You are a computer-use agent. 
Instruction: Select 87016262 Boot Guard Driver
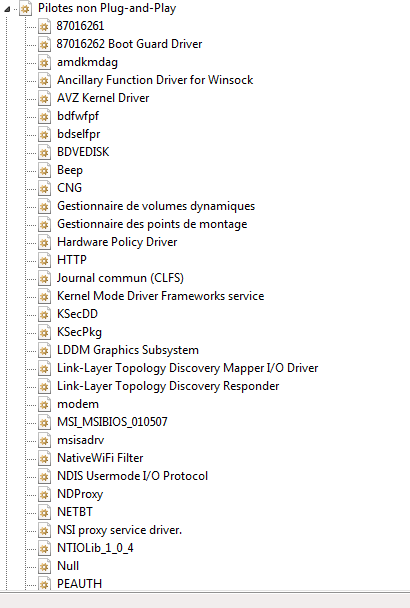[x=129, y=44]
